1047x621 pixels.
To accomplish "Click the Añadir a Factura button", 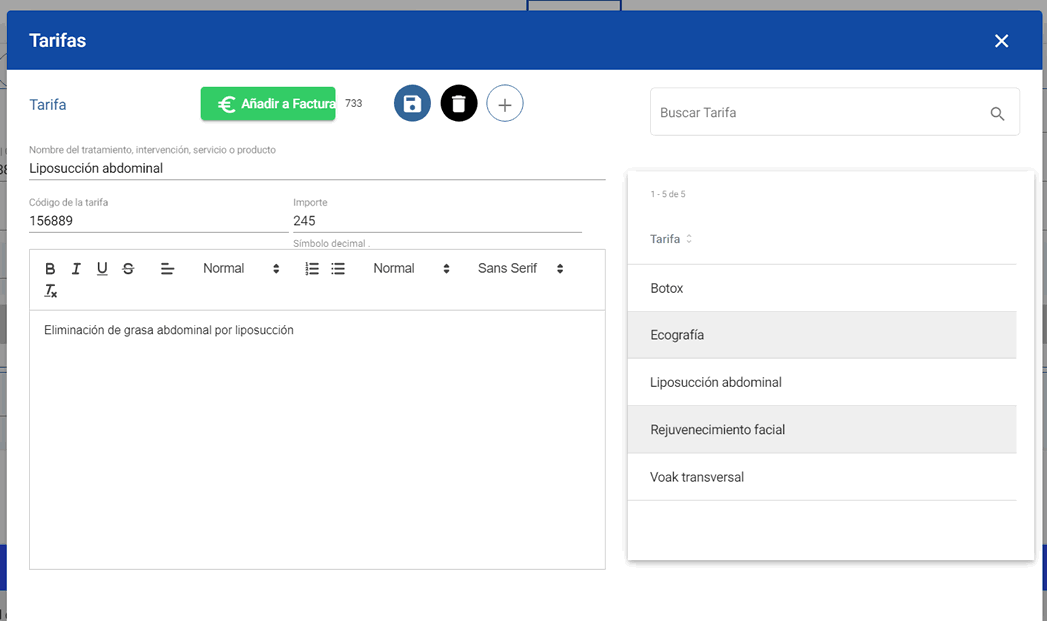I will [x=268, y=104].
